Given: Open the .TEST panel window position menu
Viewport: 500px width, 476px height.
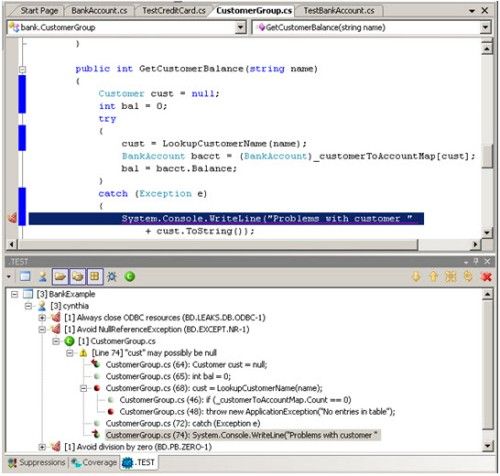Looking at the screenshot, I should click(x=466, y=262).
